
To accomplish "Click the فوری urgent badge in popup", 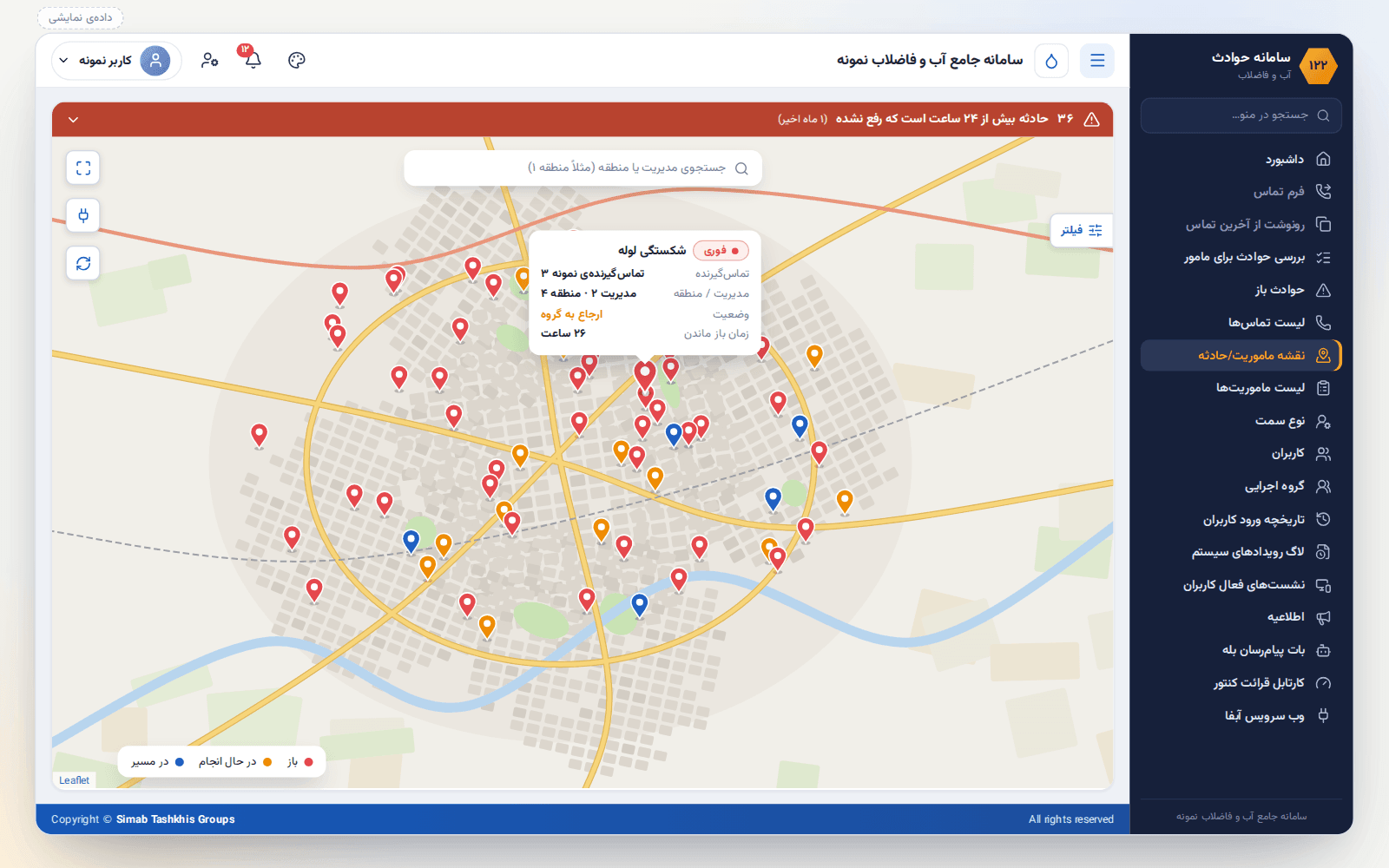I will pyautogui.click(x=721, y=251).
